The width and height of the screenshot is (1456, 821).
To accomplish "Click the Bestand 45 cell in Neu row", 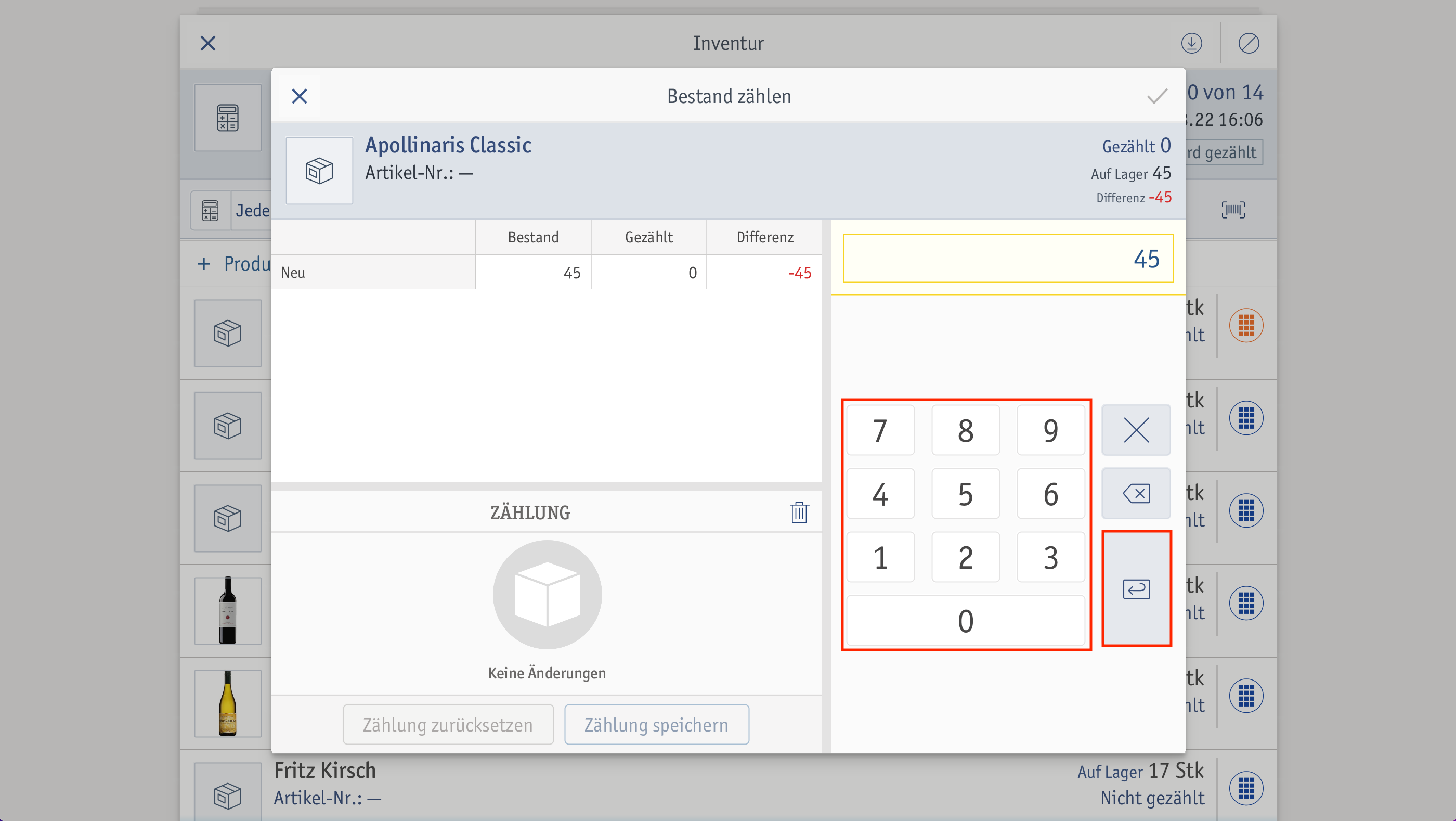I will 533,273.
